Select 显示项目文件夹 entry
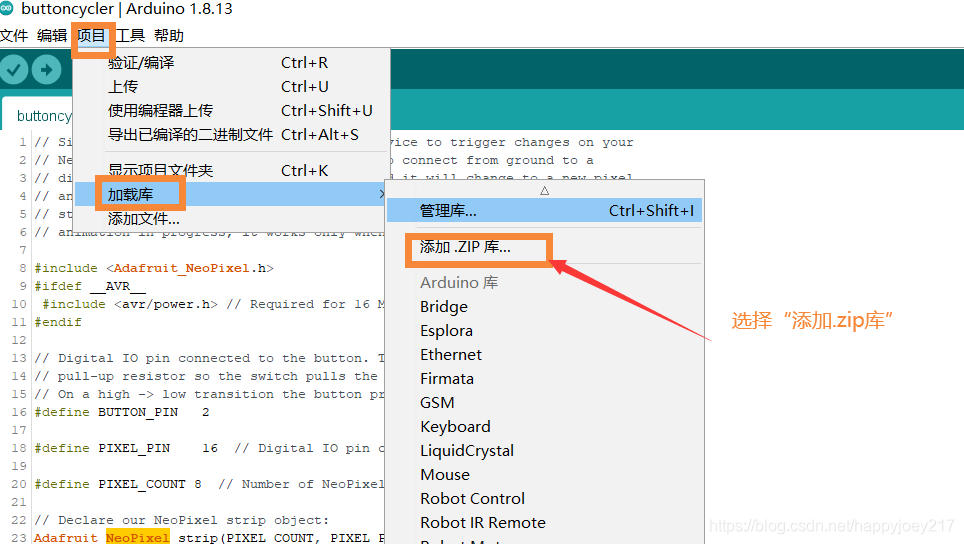 pos(231,170)
